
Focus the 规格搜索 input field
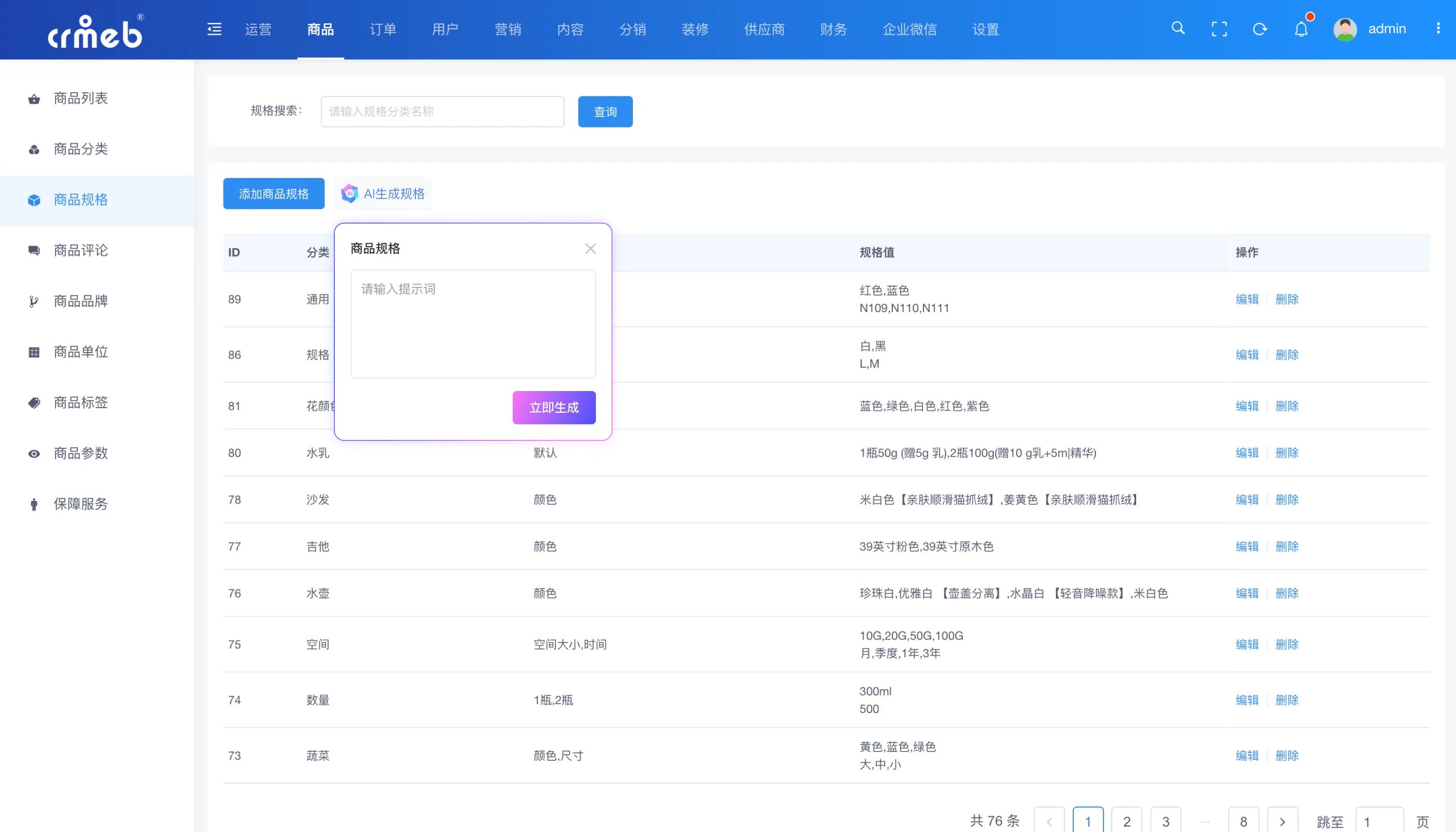click(443, 111)
